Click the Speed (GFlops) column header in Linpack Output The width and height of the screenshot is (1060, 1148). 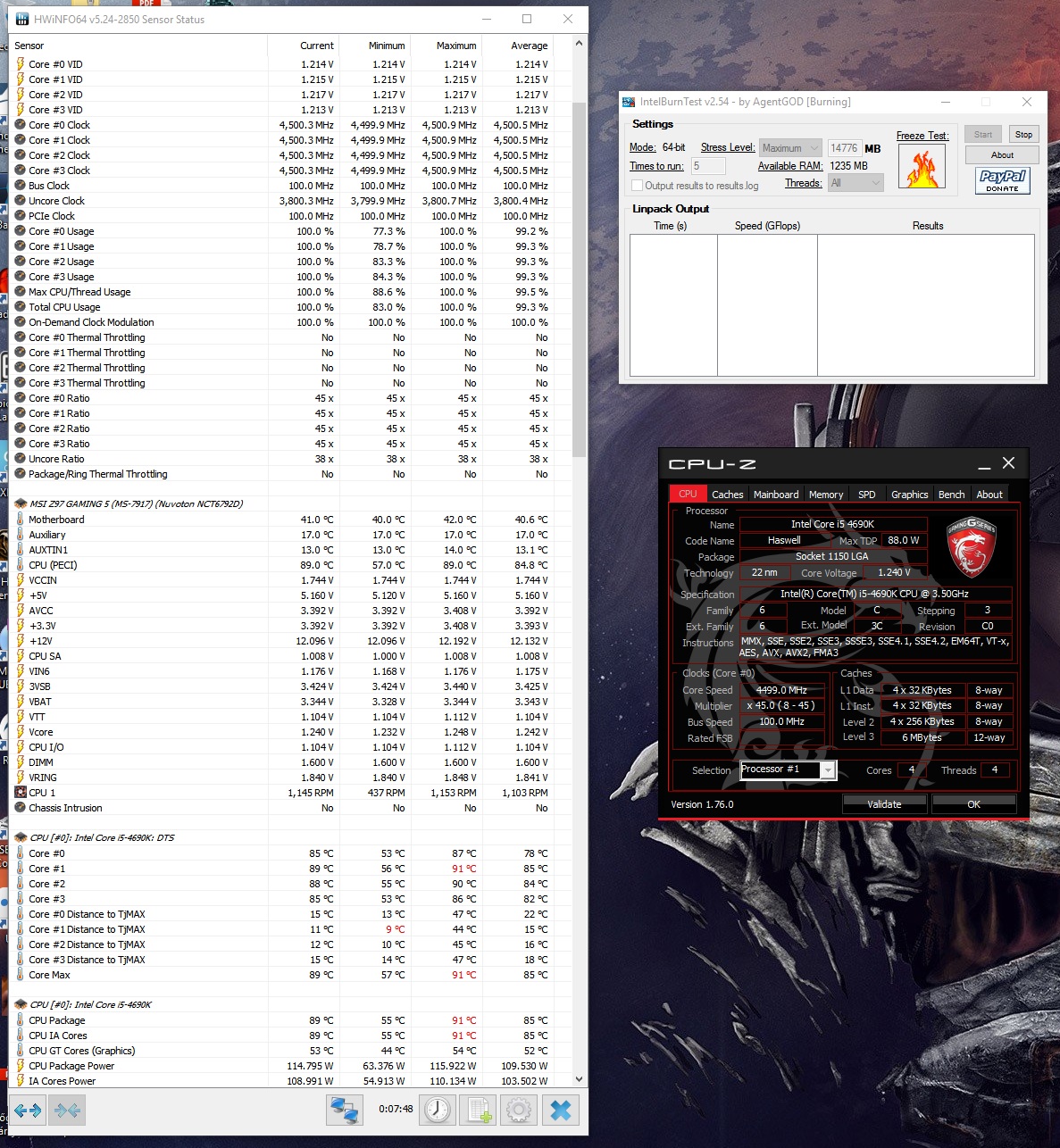pyautogui.click(x=767, y=226)
